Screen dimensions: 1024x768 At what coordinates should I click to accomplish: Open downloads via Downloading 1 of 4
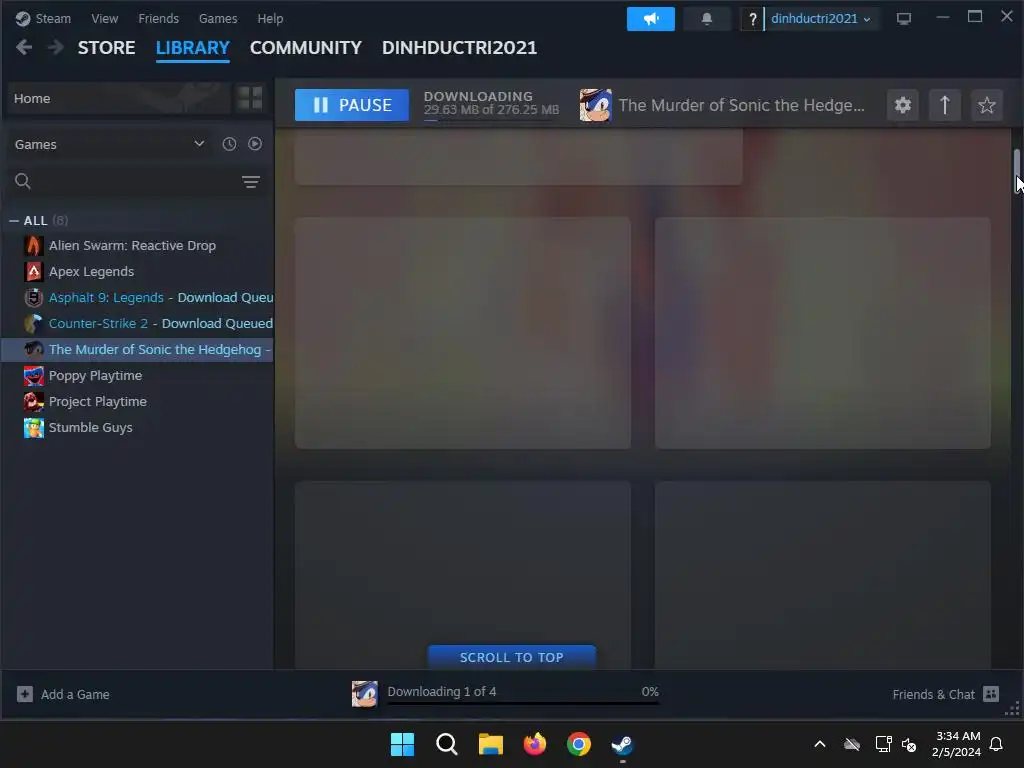tap(441, 691)
